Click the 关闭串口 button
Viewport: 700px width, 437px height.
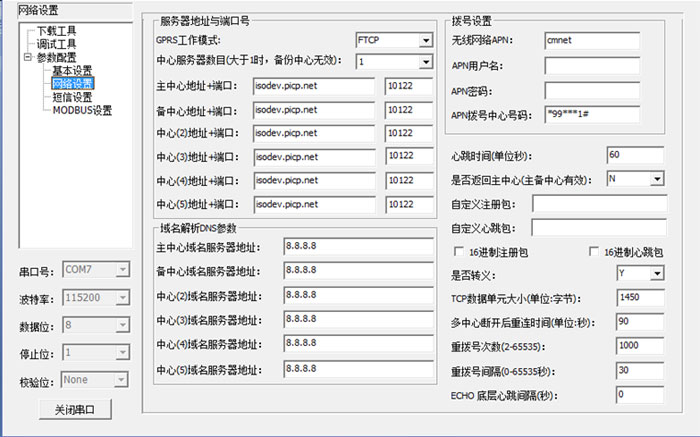pyautogui.click(x=75, y=410)
